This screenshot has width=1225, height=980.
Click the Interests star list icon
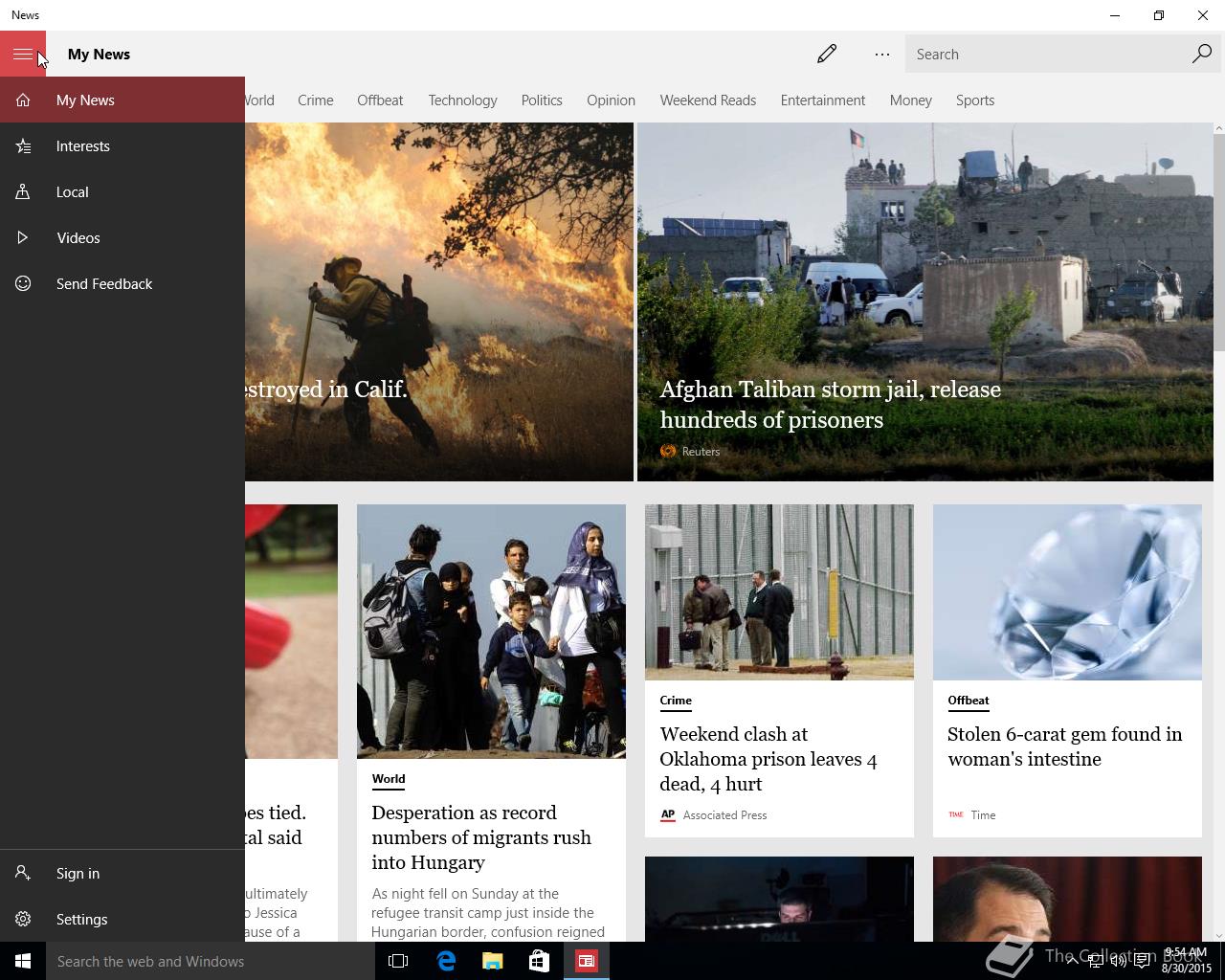[23, 145]
